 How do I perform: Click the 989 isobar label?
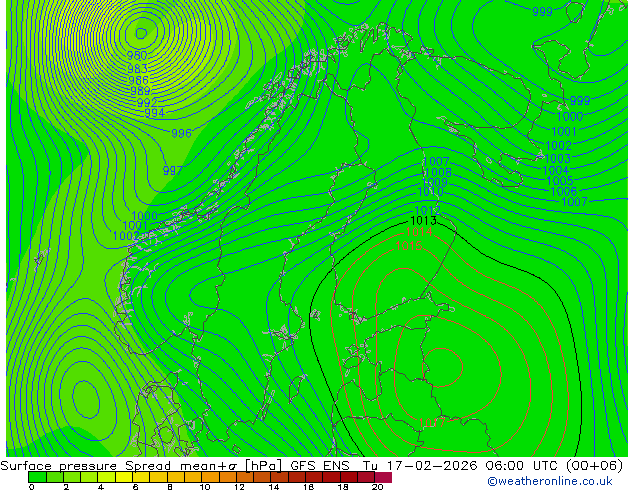[x=140, y=91]
